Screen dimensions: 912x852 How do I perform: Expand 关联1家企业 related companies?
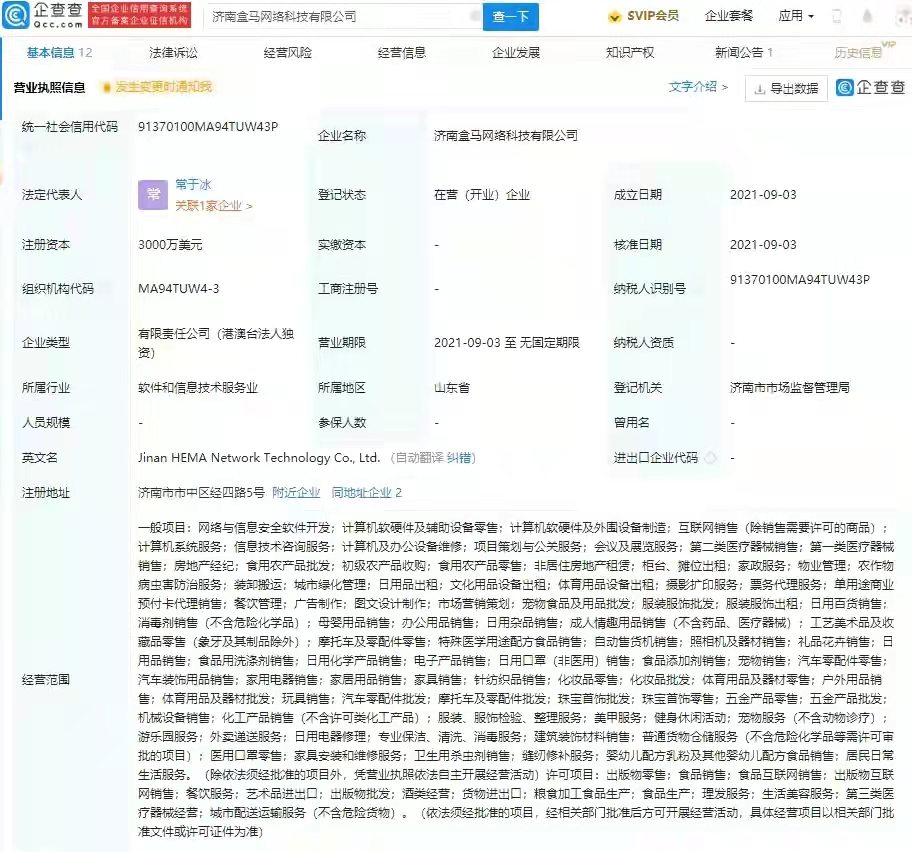(213, 206)
